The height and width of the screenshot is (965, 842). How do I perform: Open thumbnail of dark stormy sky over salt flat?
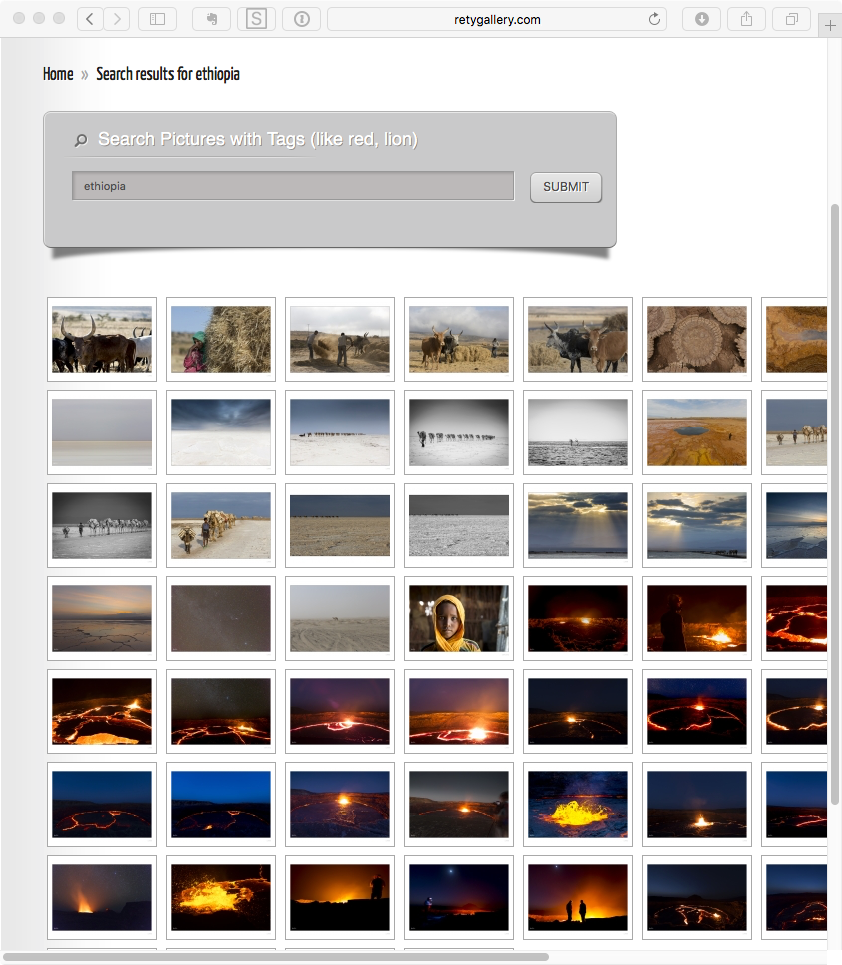click(x=221, y=432)
